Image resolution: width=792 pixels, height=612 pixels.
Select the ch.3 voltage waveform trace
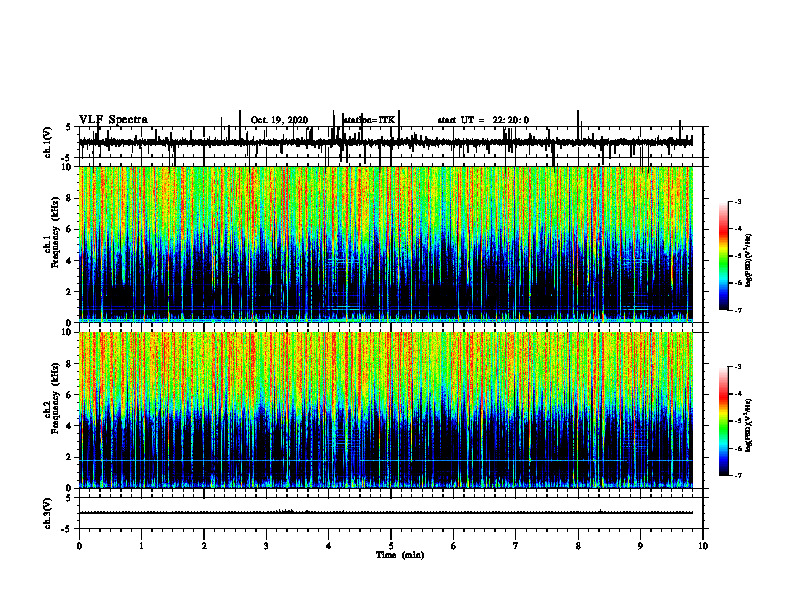click(386, 513)
